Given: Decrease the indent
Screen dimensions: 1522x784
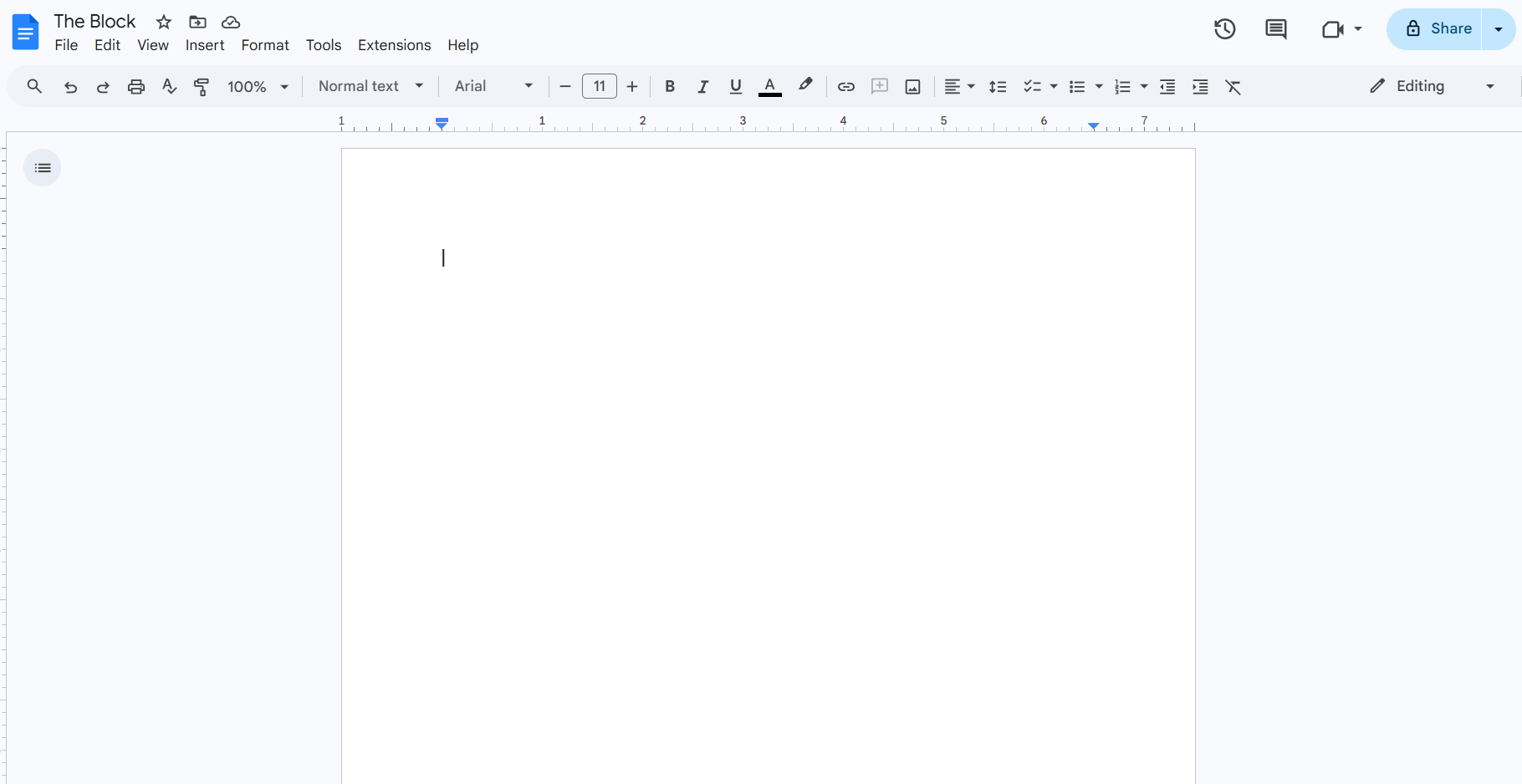Looking at the screenshot, I should pyautogui.click(x=1167, y=87).
